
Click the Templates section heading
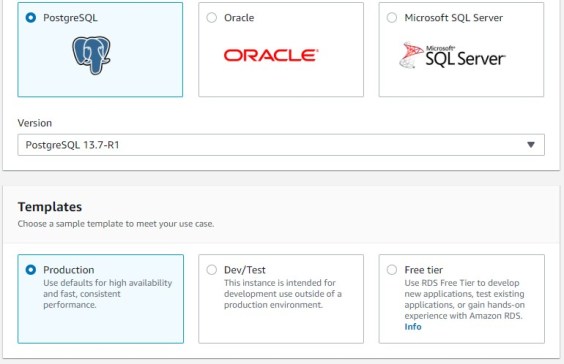pos(50,207)
